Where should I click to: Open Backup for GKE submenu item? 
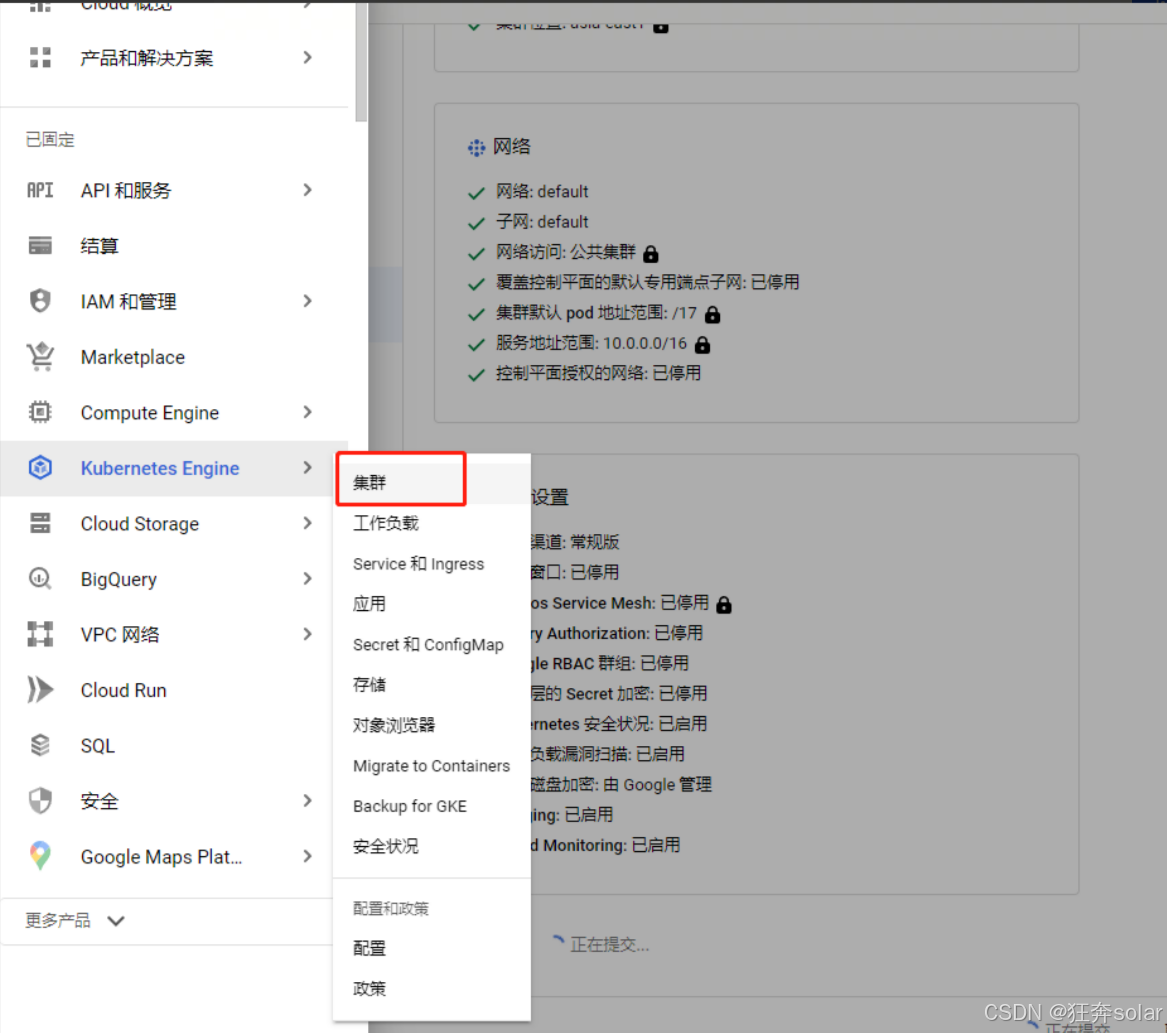(432, 806)
